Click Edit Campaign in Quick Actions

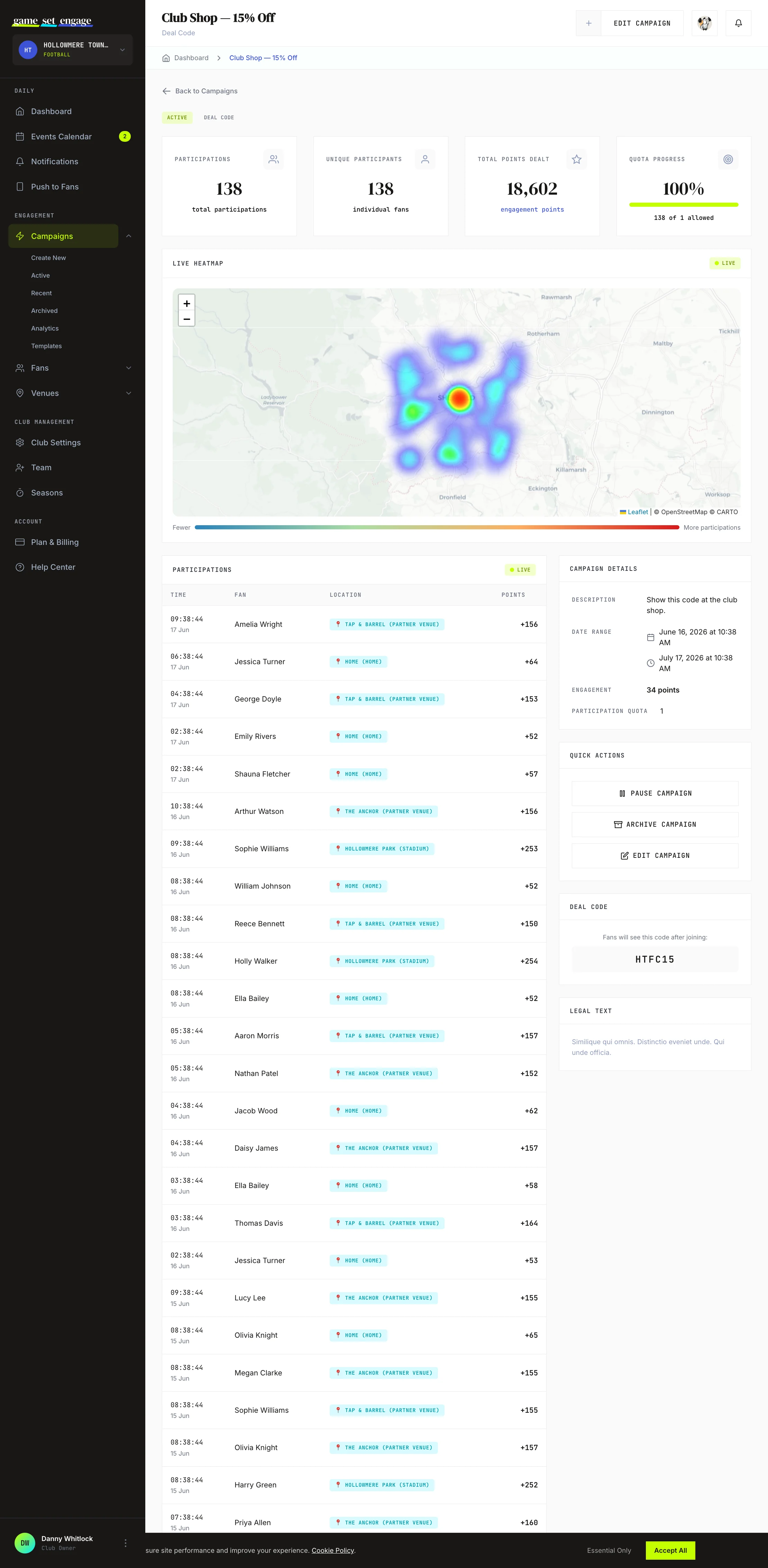click(655, 856)
